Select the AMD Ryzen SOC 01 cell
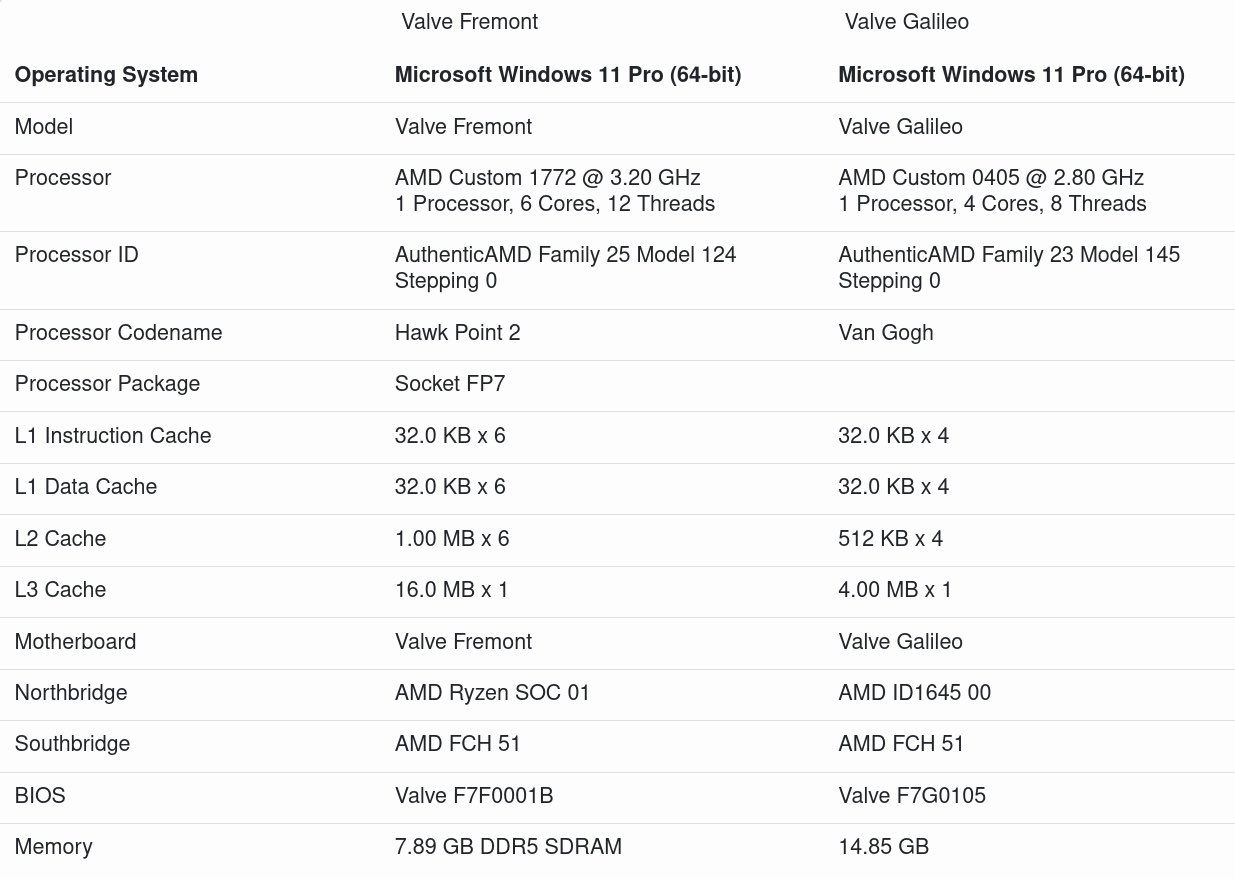 (492, 693)
